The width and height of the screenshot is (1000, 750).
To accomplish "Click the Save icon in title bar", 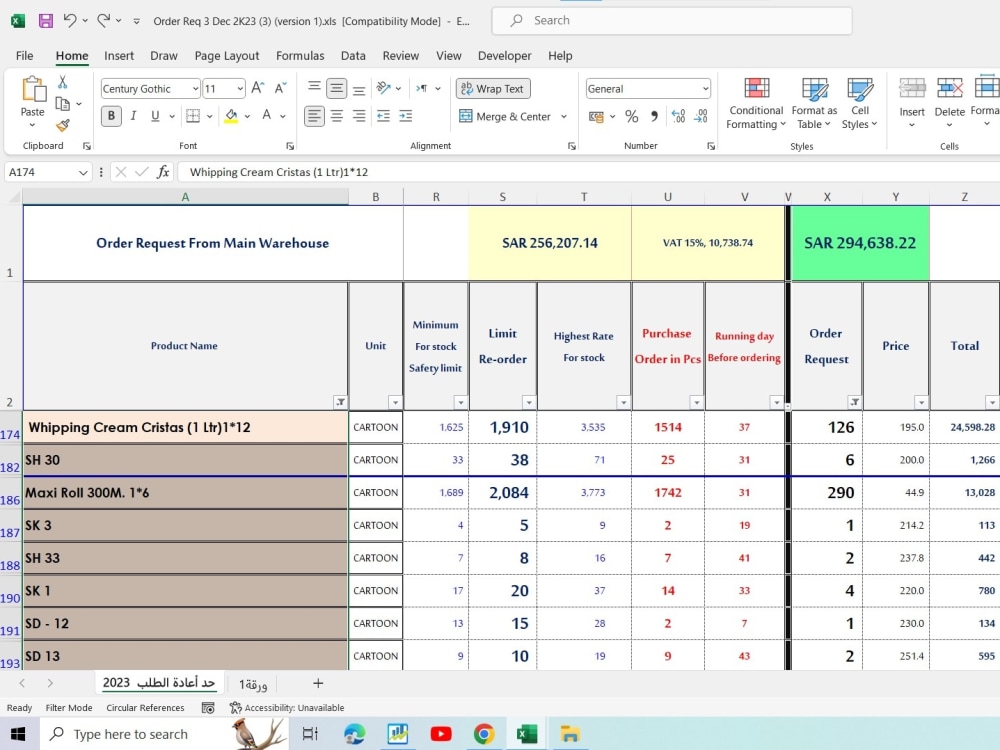I will (46, 20).
